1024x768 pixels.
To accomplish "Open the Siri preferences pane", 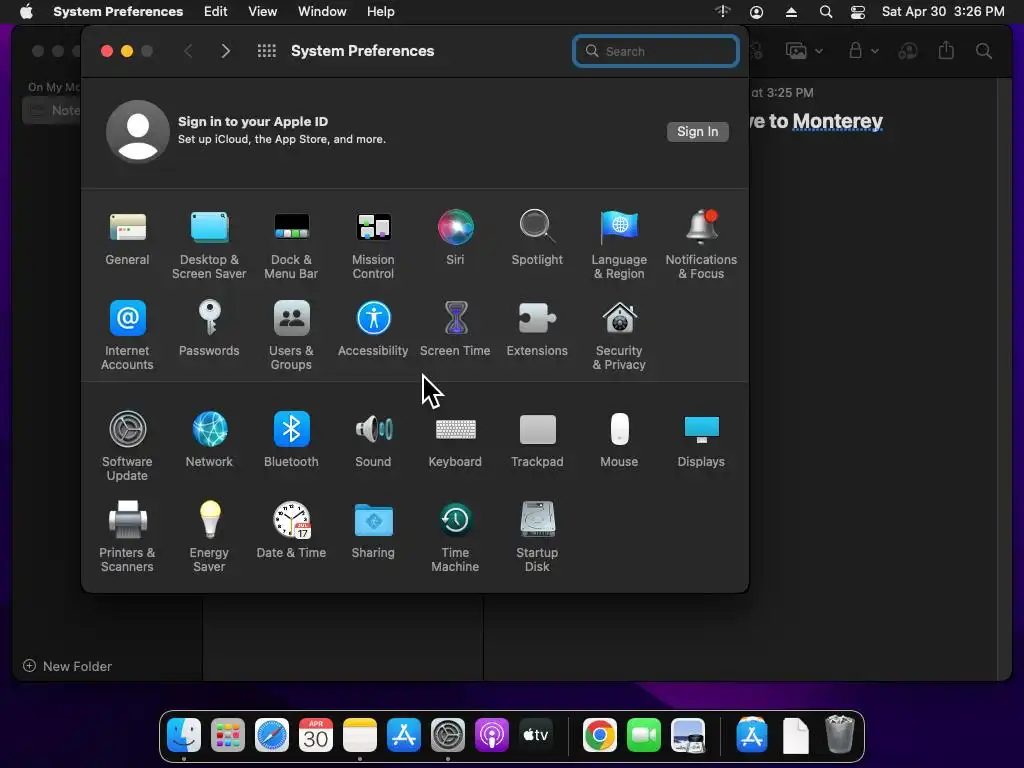I will tap(455, 238).
